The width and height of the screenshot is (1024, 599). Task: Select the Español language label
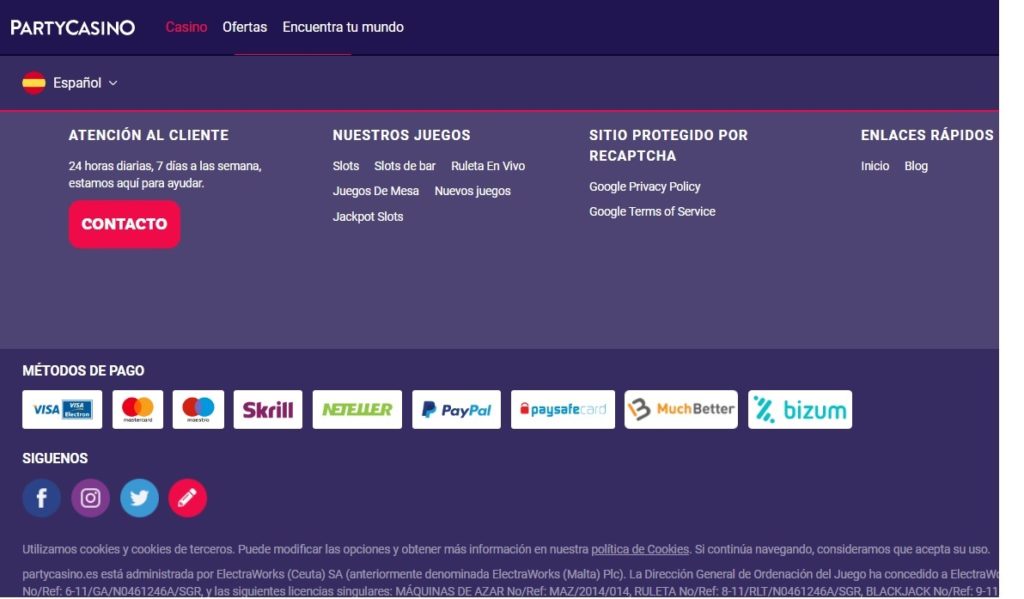click(x=77, y=83)
